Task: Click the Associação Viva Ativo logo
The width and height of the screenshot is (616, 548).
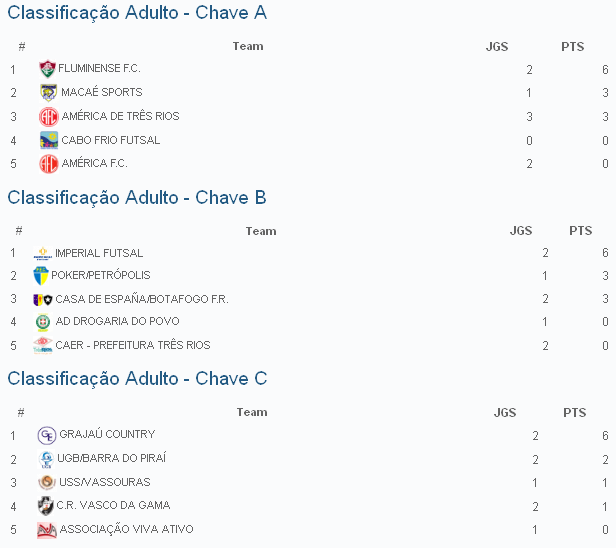Action: 46,530
